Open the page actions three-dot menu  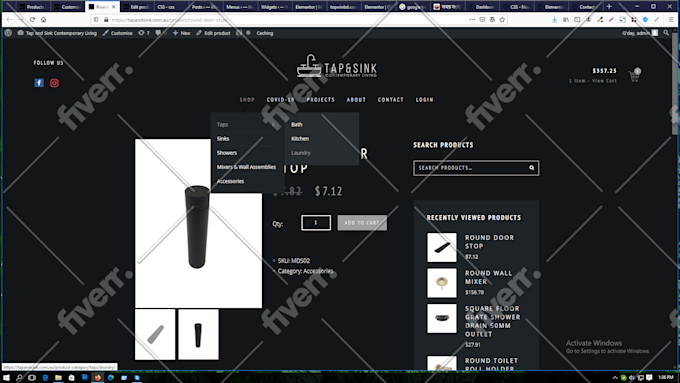coord(472,20)
